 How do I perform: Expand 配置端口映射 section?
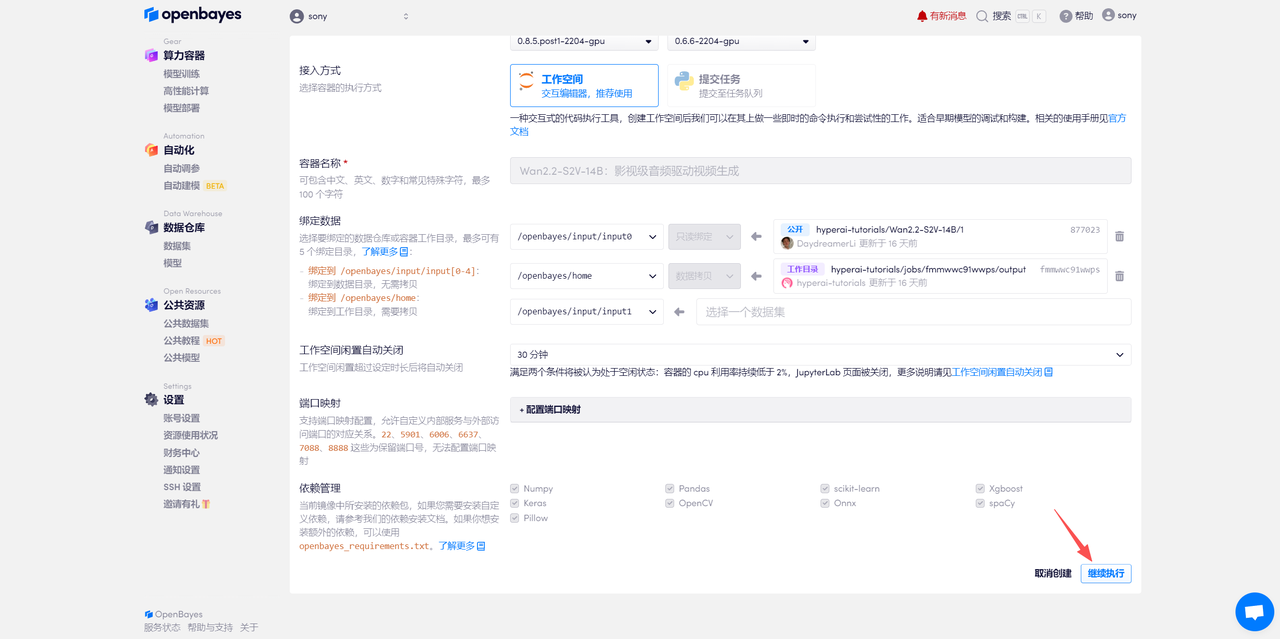click(x=820, y=410)
